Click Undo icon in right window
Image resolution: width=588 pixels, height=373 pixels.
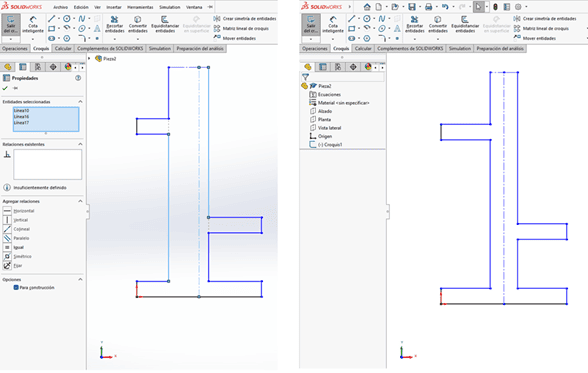pyautogui.click(x=445, y=7)
